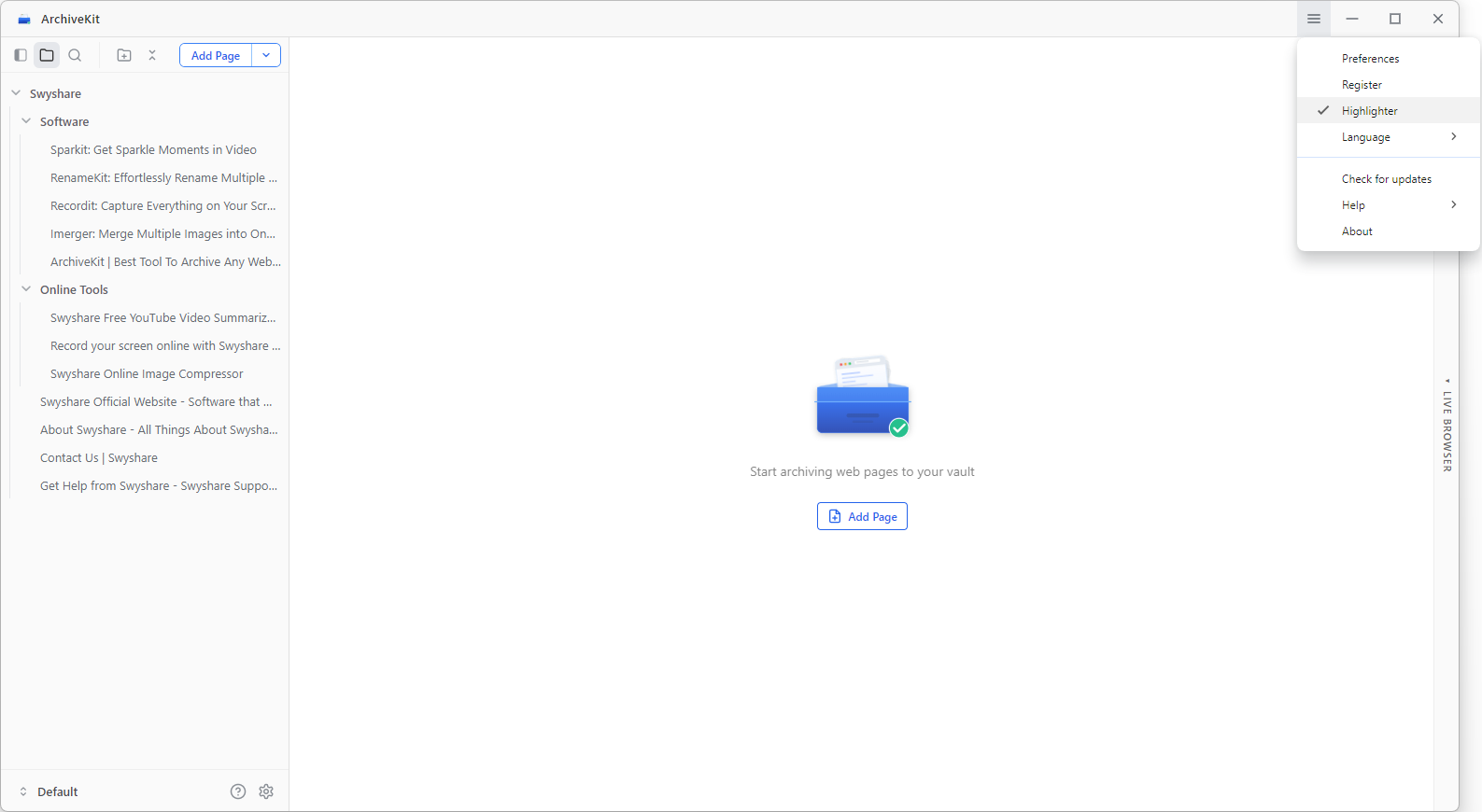Viewport: 1482px width, 812px height.
Task: Open Get Help from Swyshare page
Action: tap(159, 485)
